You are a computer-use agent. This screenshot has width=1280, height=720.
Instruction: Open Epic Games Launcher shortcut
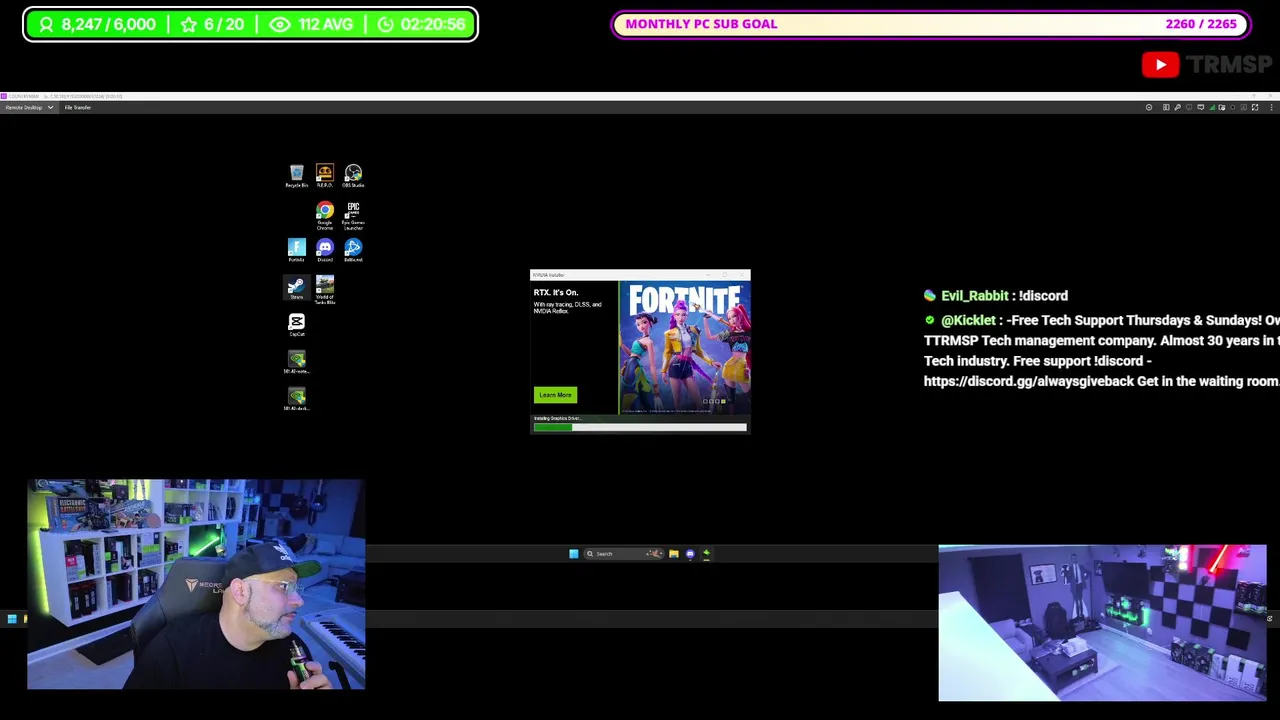tap(353, 214)
